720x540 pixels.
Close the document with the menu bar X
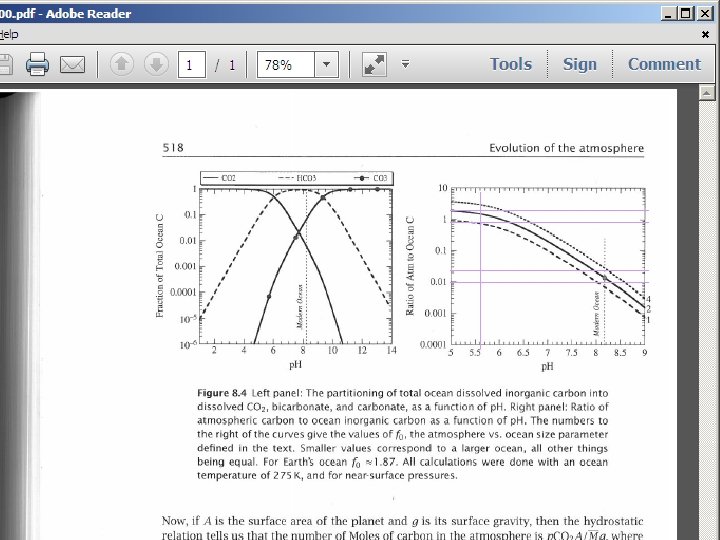point(705,34)
